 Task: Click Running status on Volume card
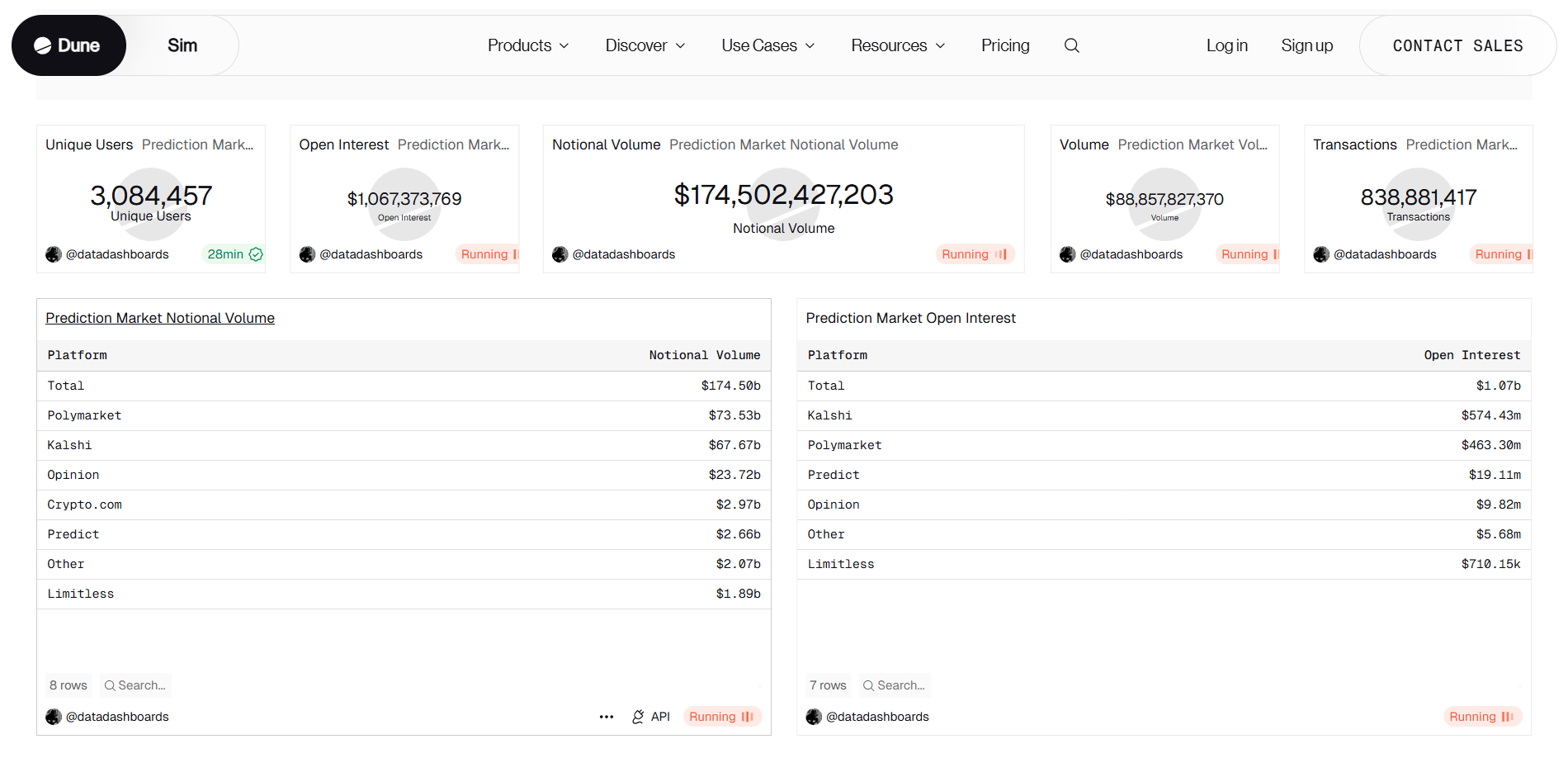[x=1249, y=254]
